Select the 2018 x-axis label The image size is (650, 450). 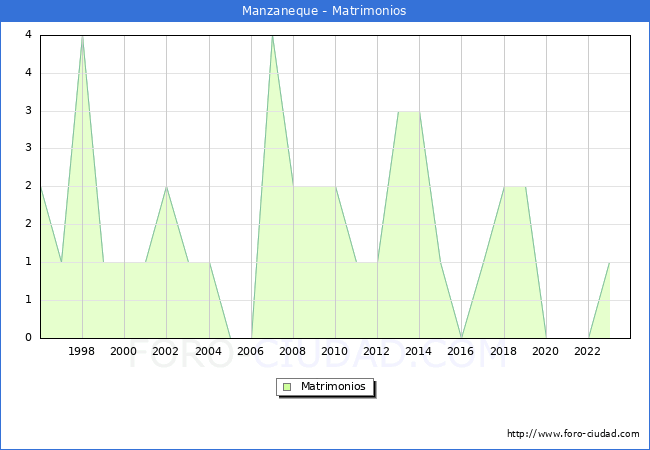click(504, 351)
